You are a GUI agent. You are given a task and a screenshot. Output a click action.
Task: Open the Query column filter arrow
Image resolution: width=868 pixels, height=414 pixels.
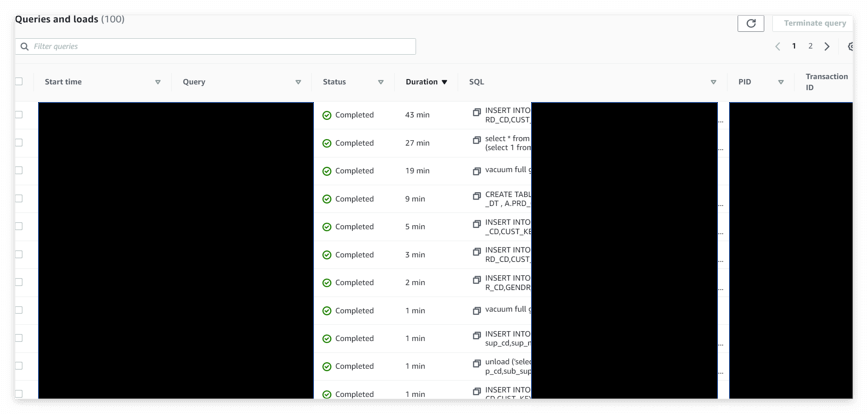click(x=298, y=82)
